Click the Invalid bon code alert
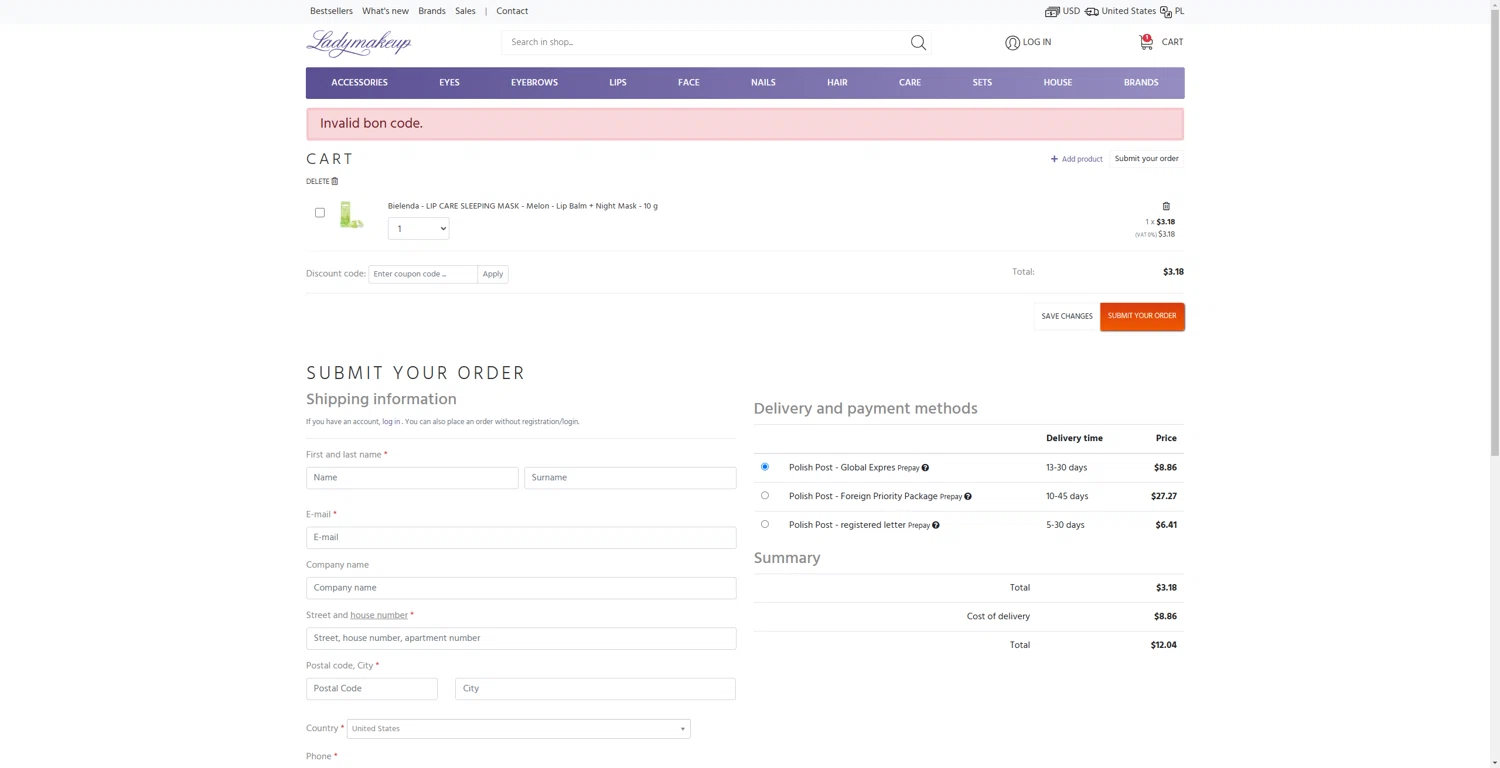Viewport: 1500px width, 768px height. [x=745, y=124]
